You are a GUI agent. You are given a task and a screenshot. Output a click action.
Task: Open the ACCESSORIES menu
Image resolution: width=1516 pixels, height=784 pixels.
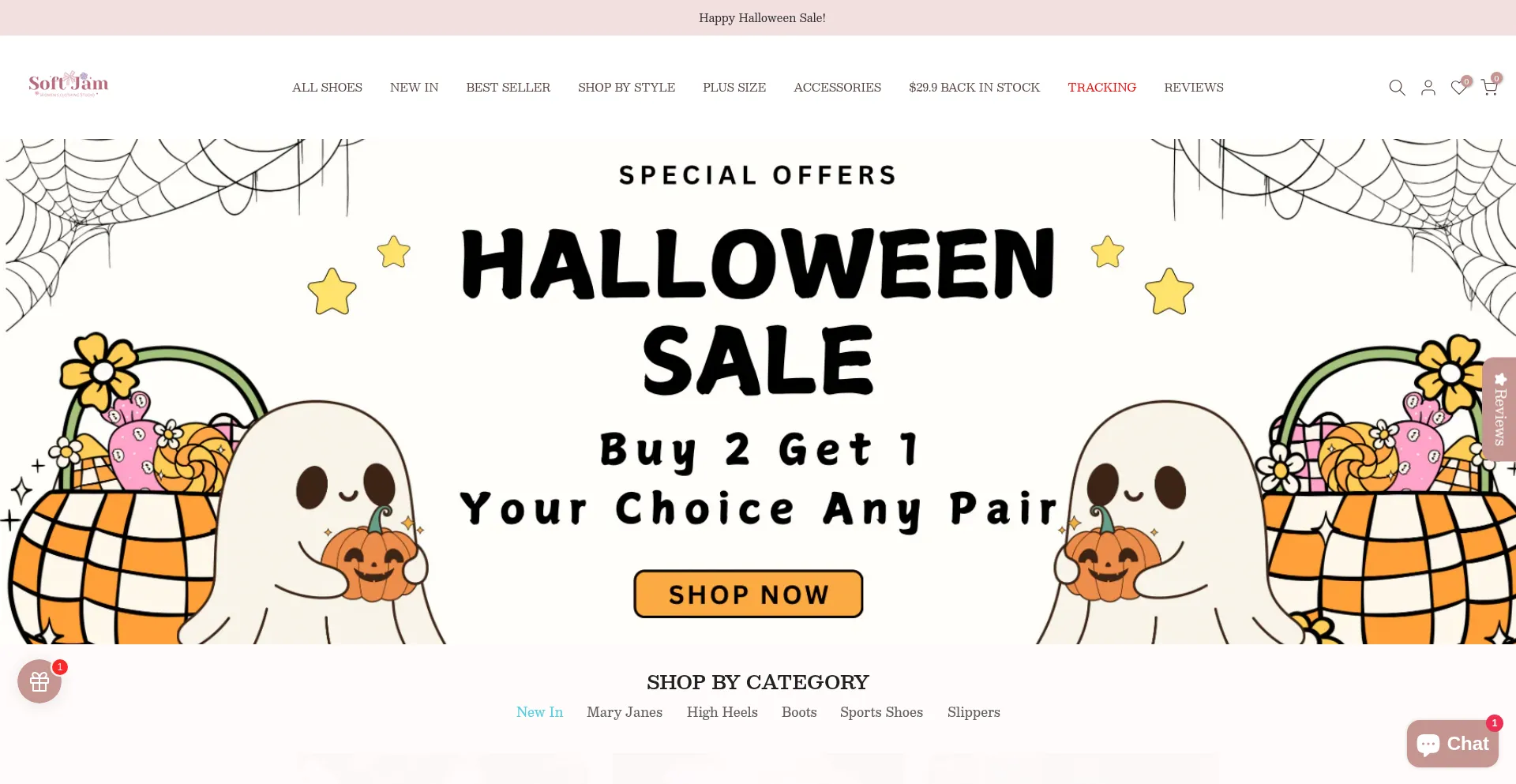click(x=837, y=88)
